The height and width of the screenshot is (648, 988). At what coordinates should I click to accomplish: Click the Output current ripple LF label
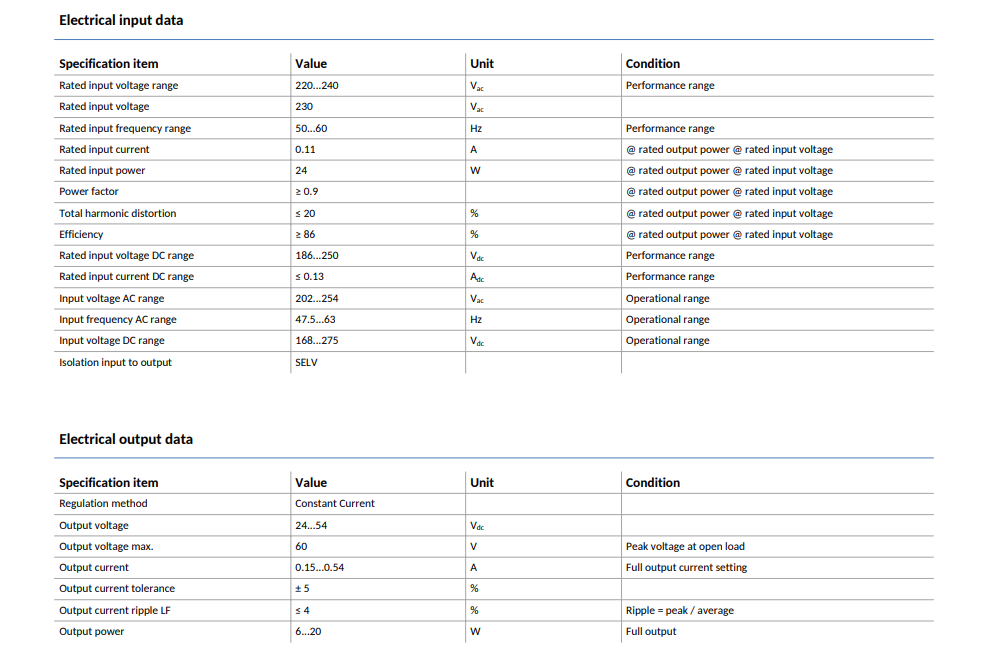pos(115,610)
